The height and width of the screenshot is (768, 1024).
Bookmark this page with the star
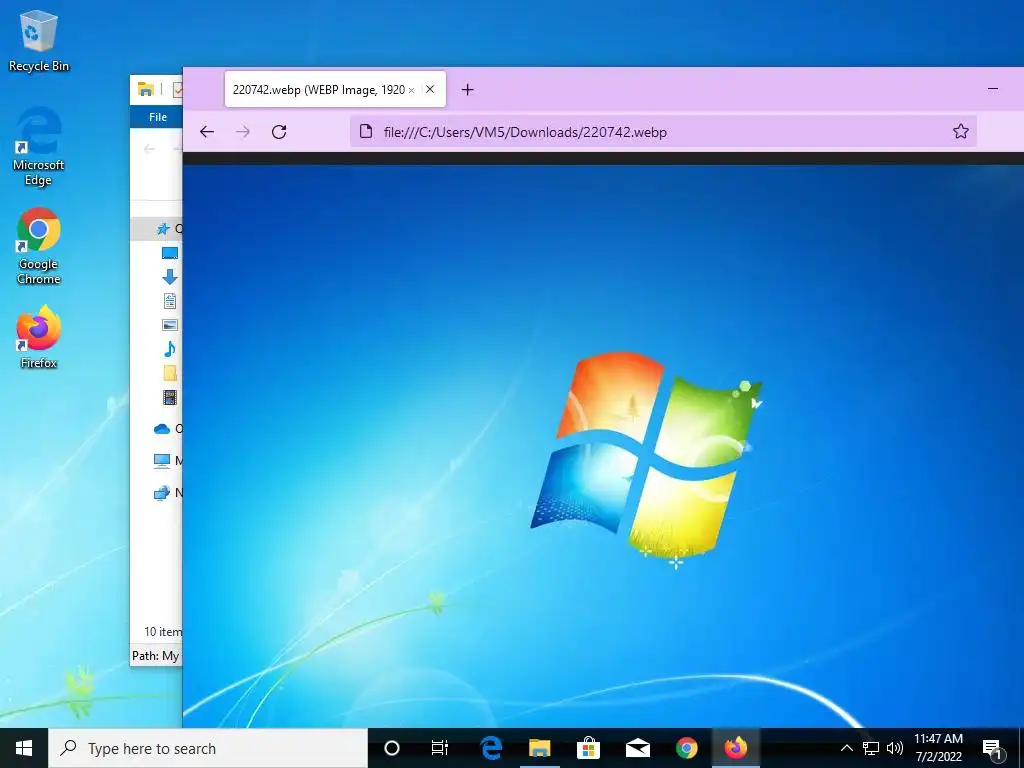tap(960, 131)
